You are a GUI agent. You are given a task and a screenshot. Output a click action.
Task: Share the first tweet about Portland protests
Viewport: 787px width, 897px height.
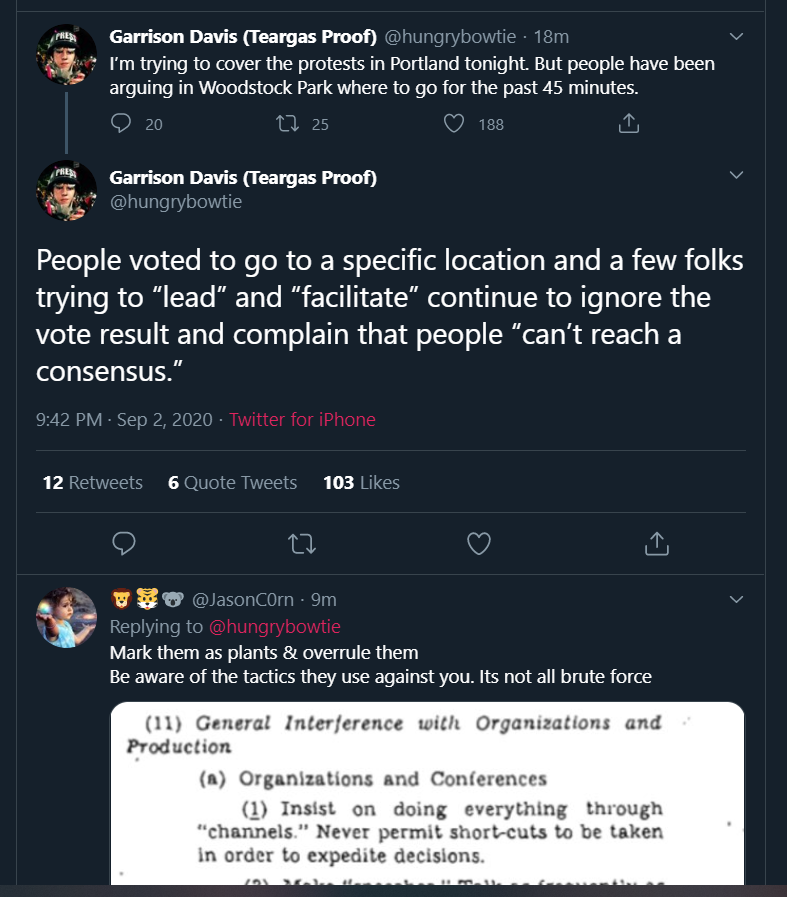coord(629,123)
